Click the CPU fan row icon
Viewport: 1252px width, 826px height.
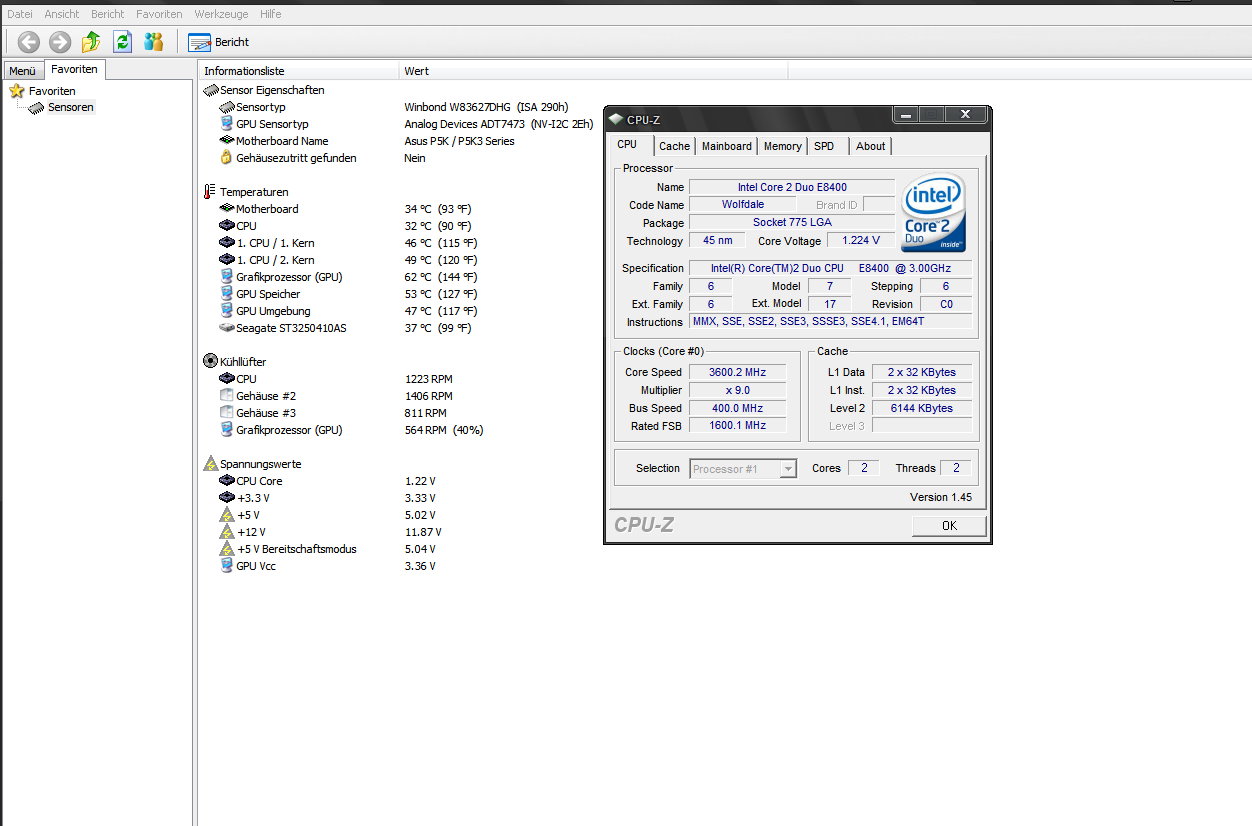pos(227,379)
